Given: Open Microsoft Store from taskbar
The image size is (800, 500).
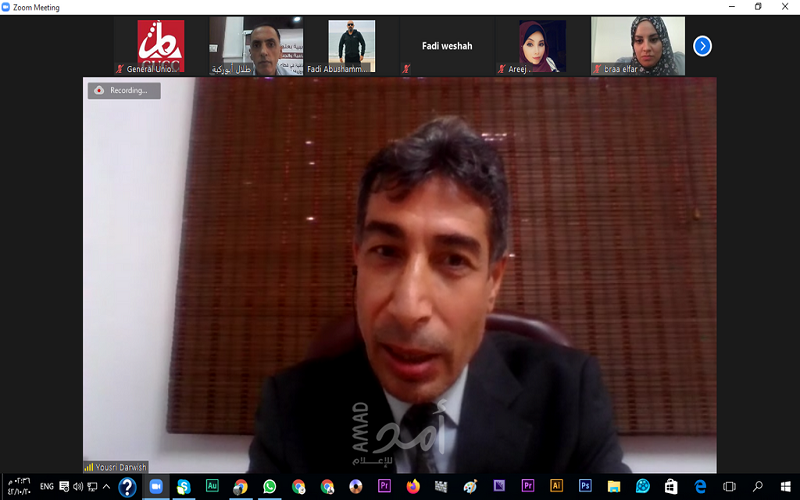Looking at the screenshot, I should point(671,487).
